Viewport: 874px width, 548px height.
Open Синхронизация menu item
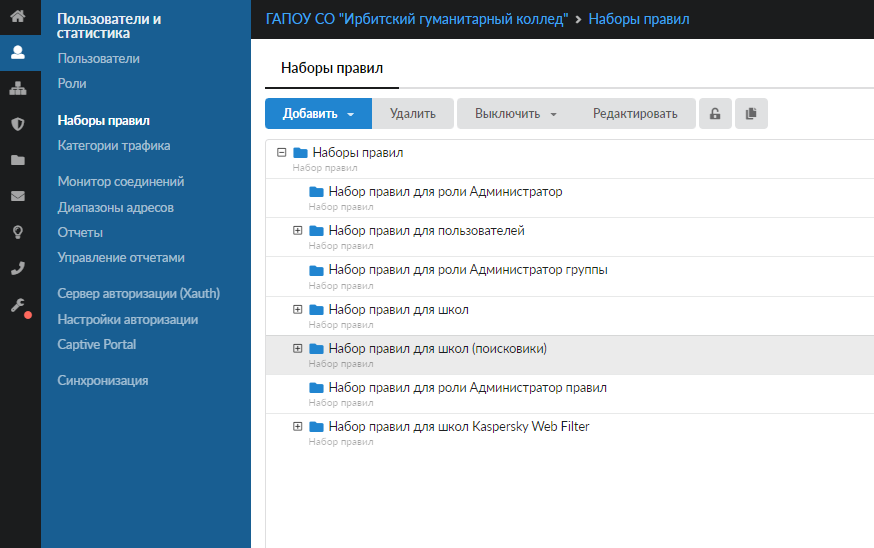point(103,381)
